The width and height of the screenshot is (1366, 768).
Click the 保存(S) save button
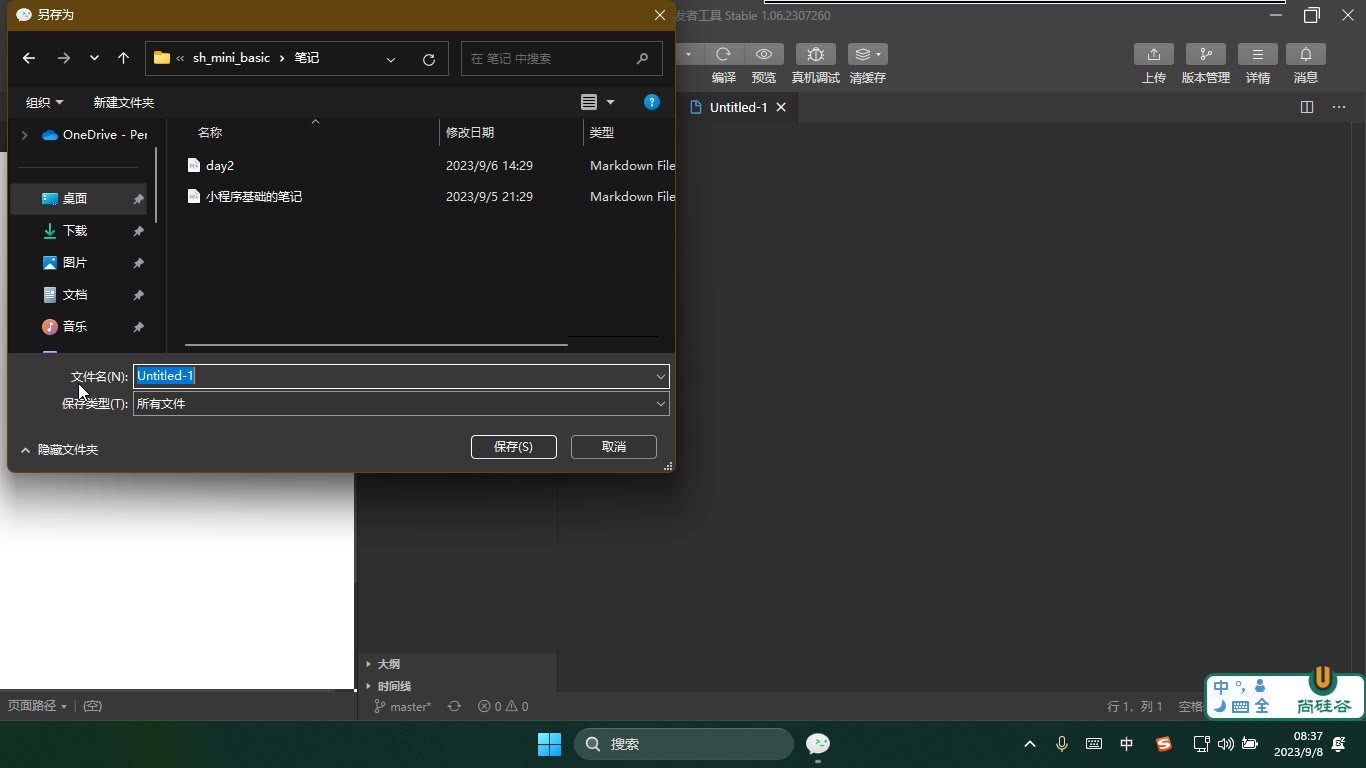point(514,447)
